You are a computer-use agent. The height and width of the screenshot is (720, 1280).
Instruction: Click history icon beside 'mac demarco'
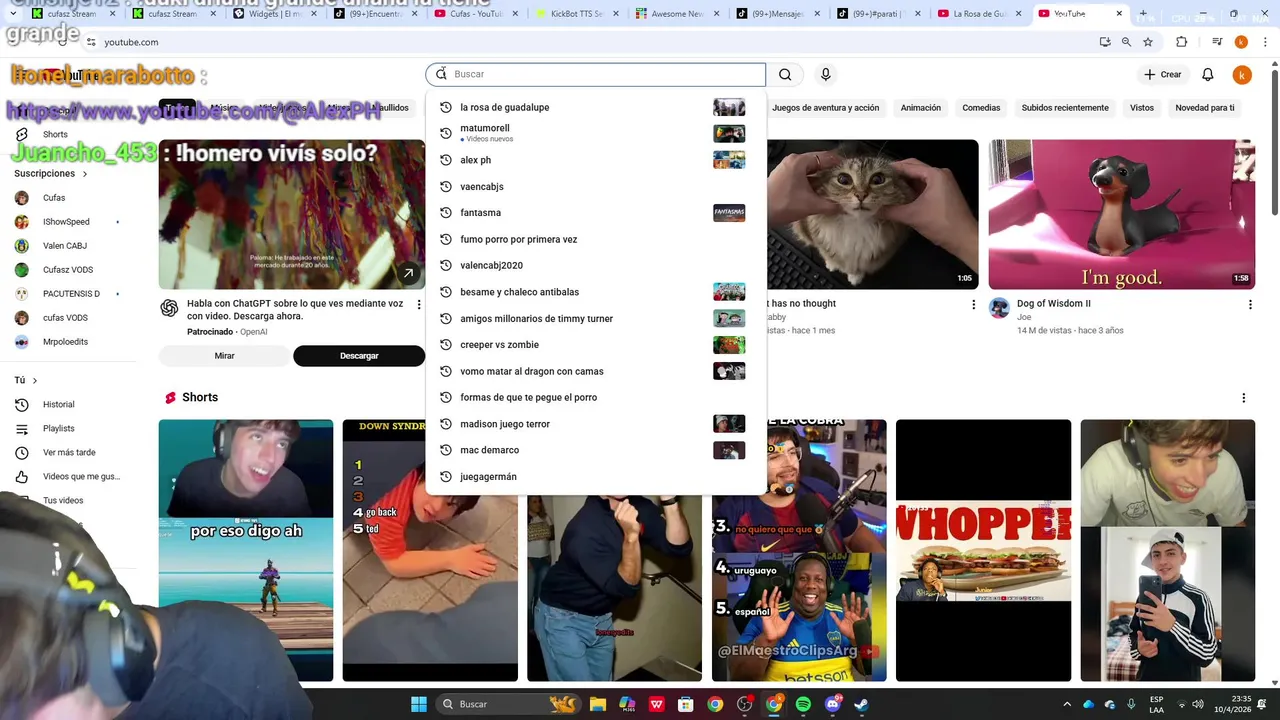tap(446, 450)
